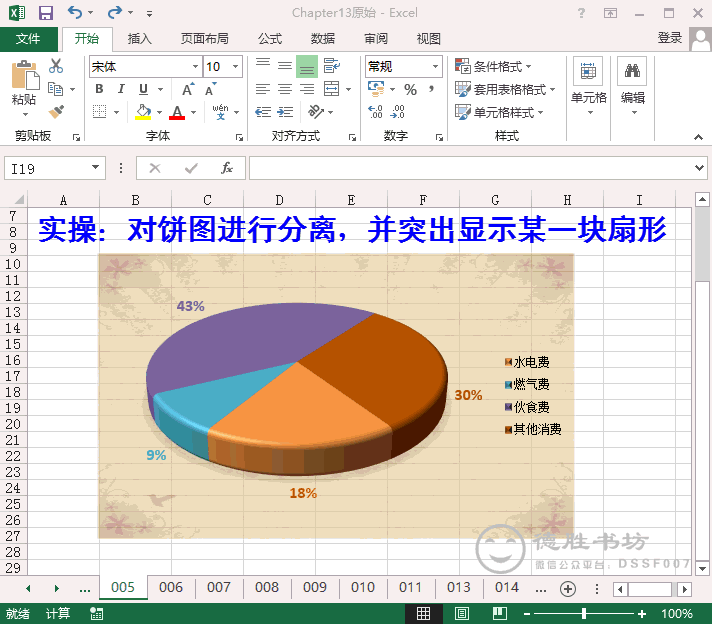This screenshot has width=712, height=624.
Task: Open the Name Box I19 dropdown
Action: [x=95, y=168]
